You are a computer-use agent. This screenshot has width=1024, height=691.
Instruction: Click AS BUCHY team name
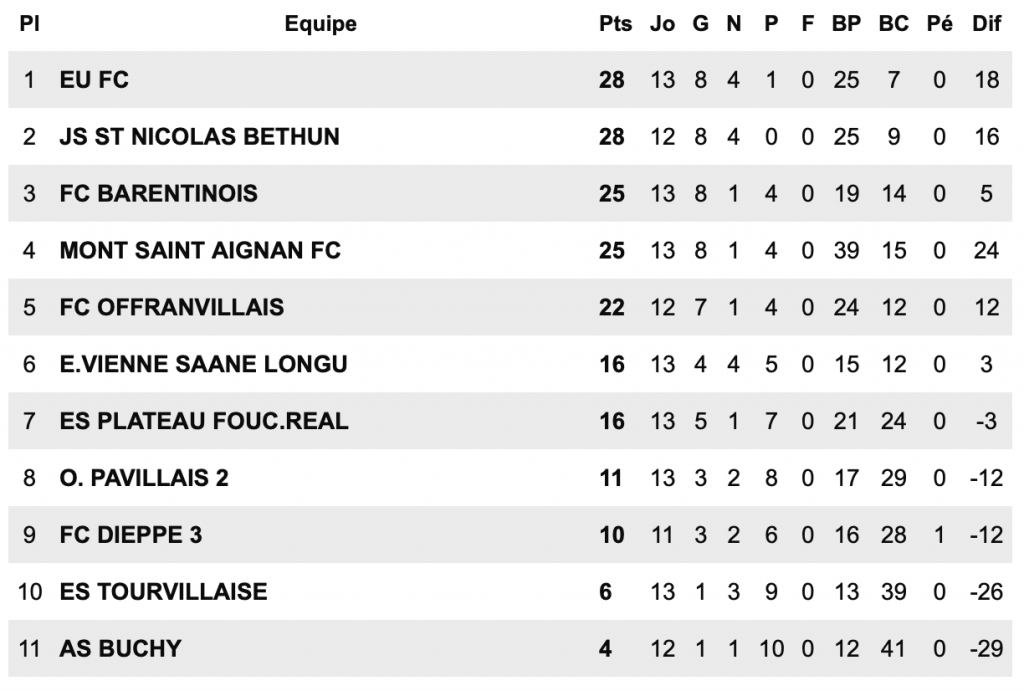click(120, 649)
